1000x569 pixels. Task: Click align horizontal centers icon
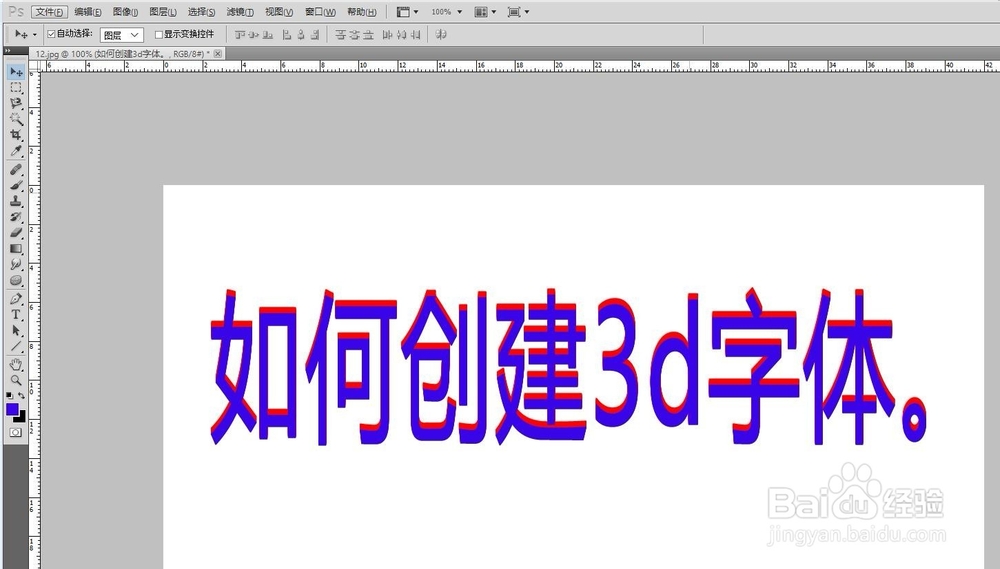click(x=300, y=34)
